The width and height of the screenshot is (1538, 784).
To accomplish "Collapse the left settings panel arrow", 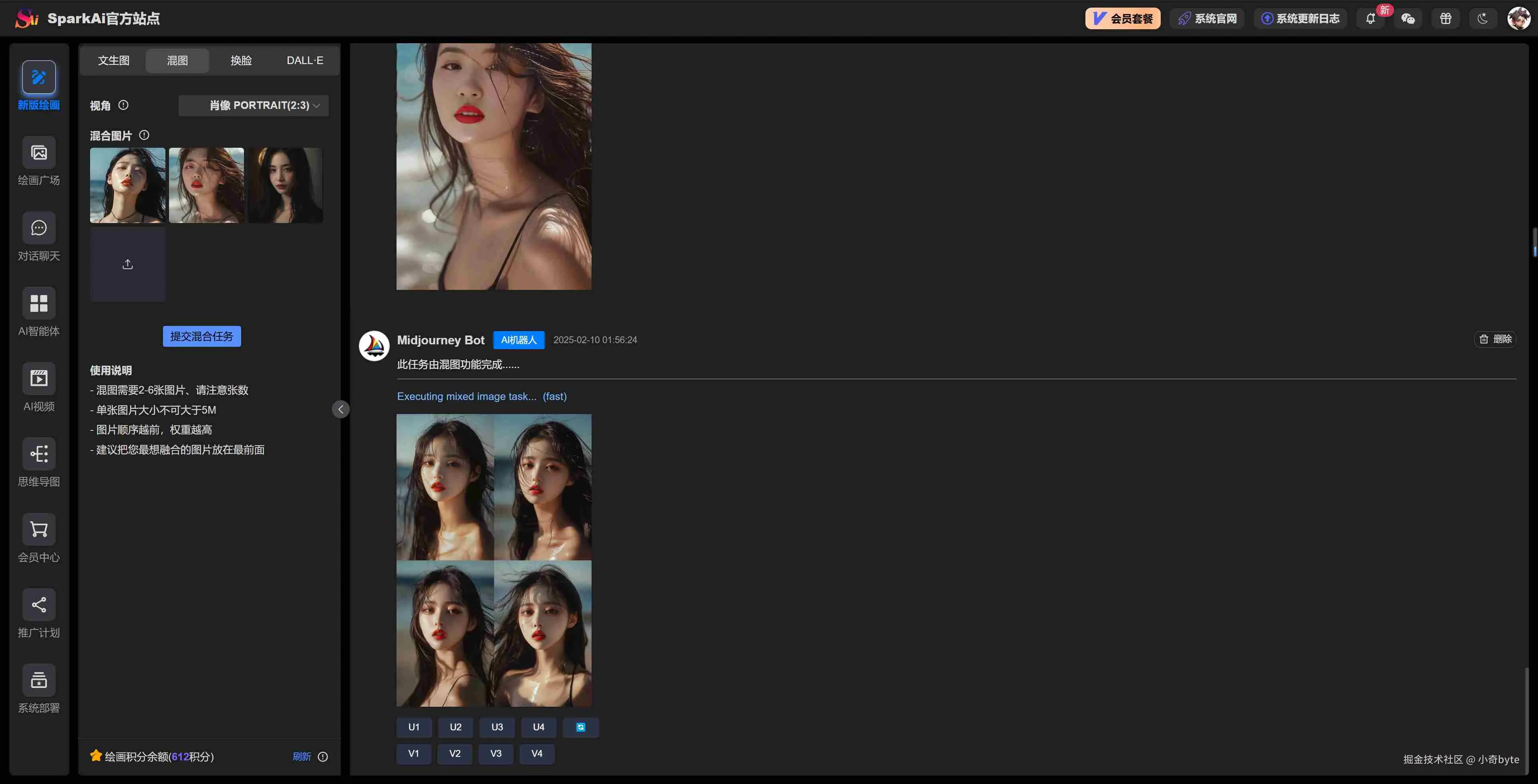I will [x=340, y=409].
